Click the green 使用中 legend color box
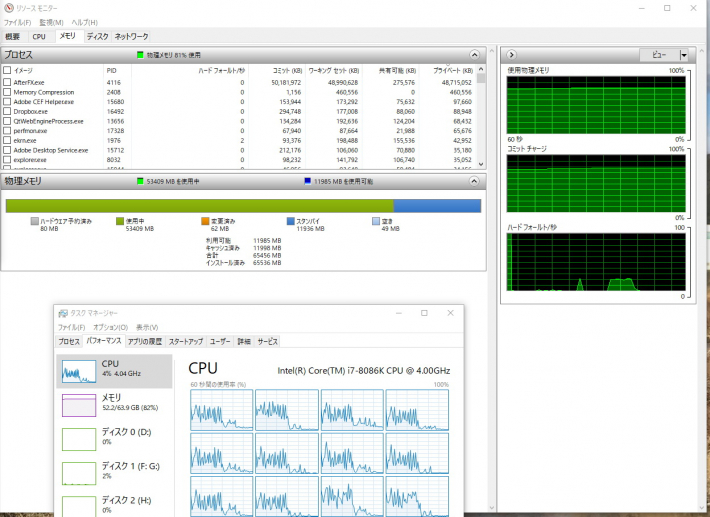Viewport: 710px width, 517px height. tap(118, 220)
